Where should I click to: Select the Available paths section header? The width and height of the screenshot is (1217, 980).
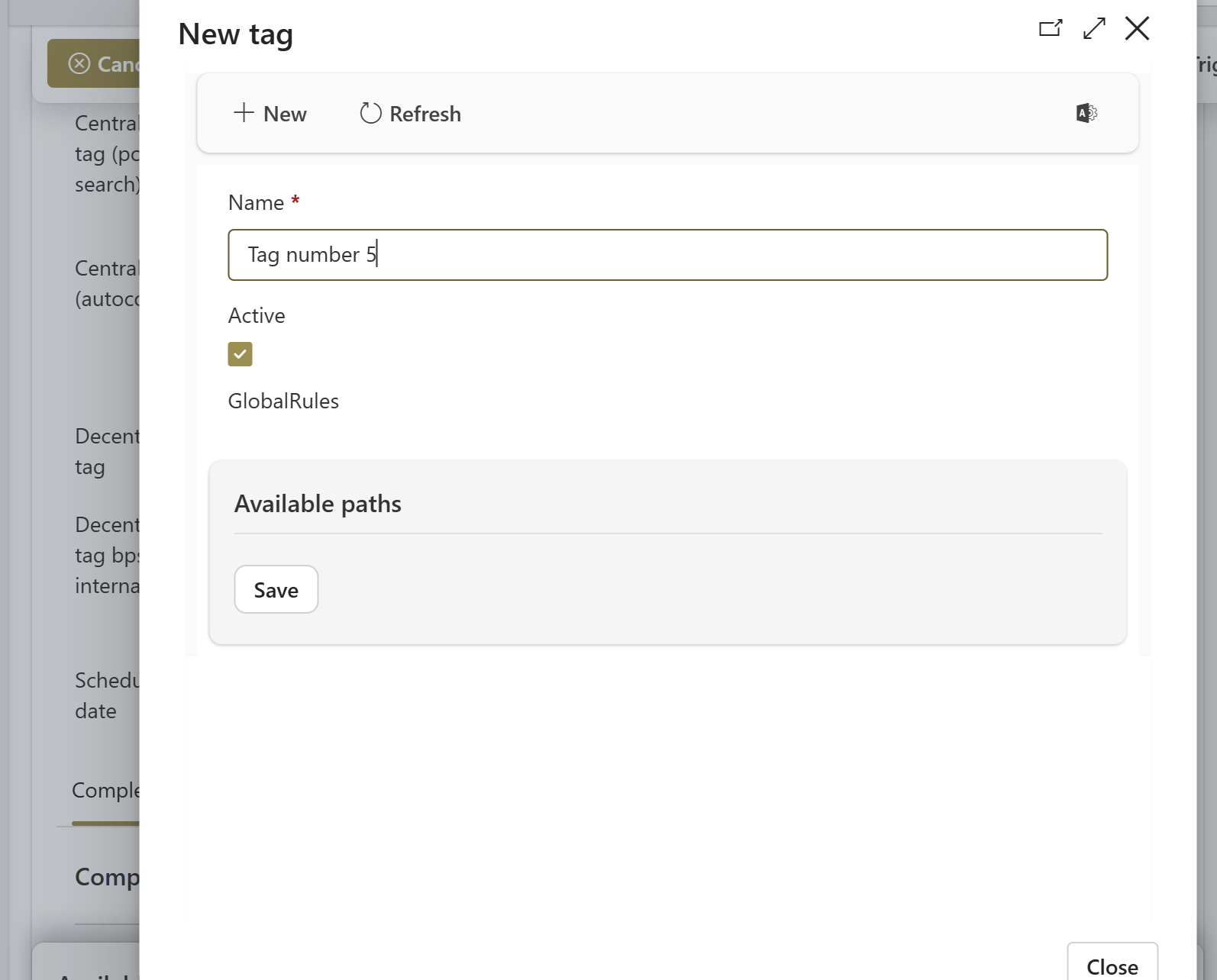(318, 504)
